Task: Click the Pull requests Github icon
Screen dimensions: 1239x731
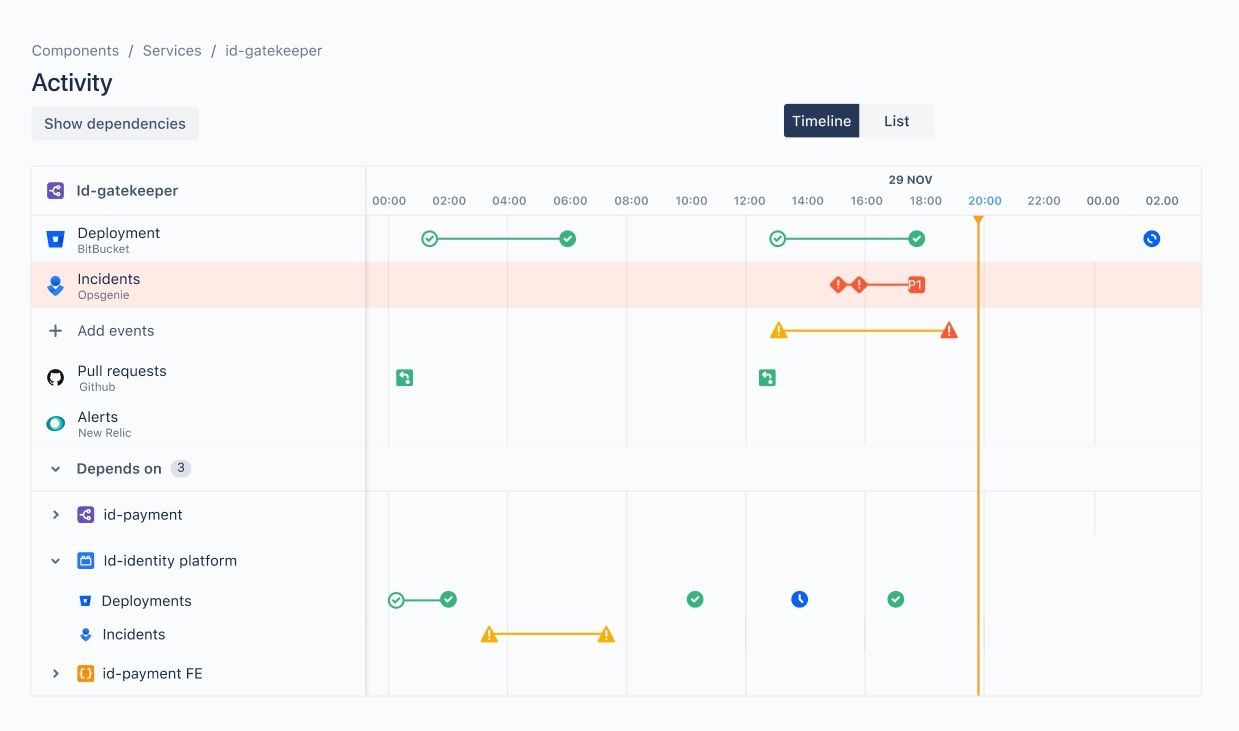Action: (x=55, y=377)
